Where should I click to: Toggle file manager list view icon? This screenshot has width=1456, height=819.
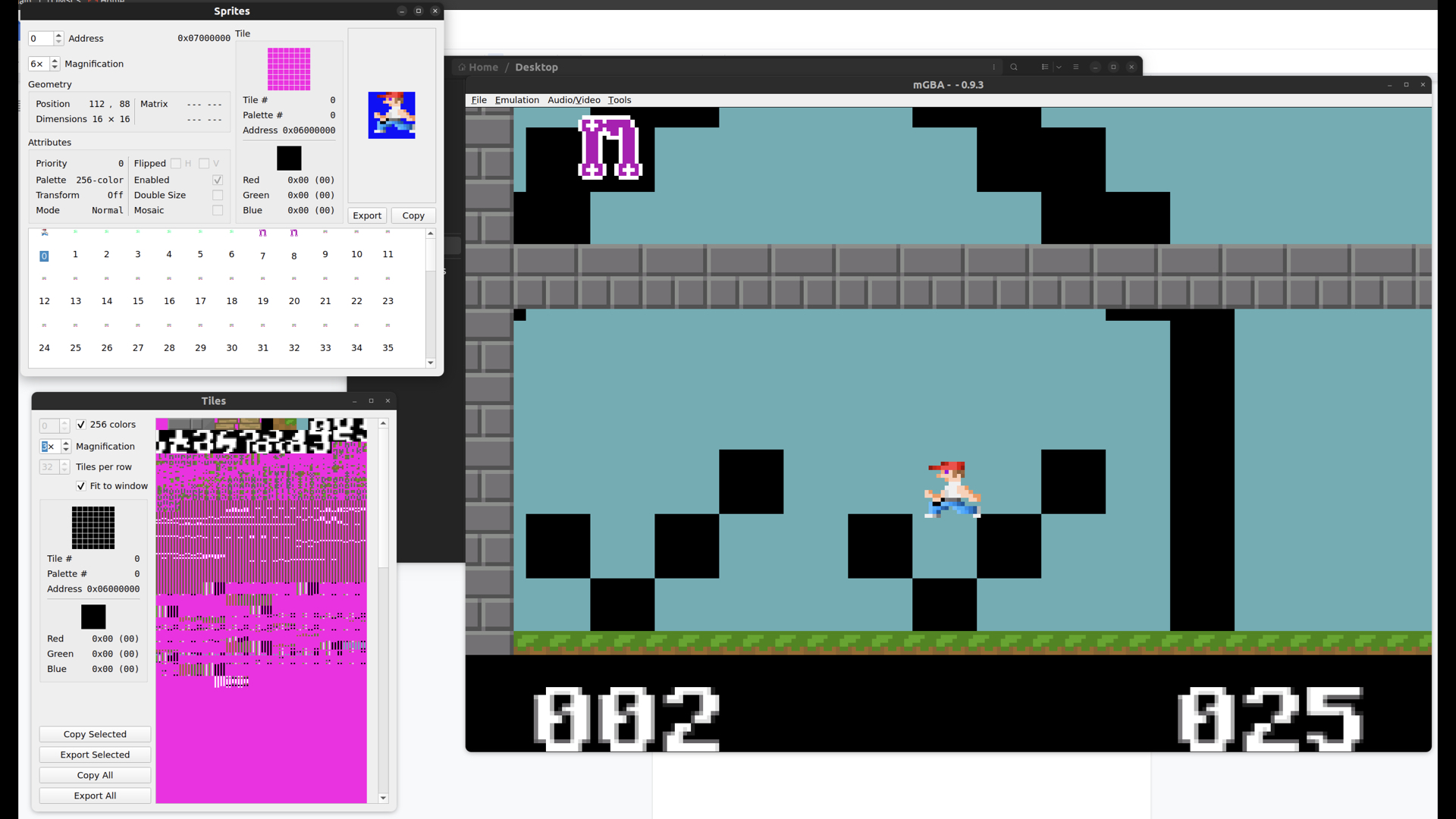(x=1045, y=67)
